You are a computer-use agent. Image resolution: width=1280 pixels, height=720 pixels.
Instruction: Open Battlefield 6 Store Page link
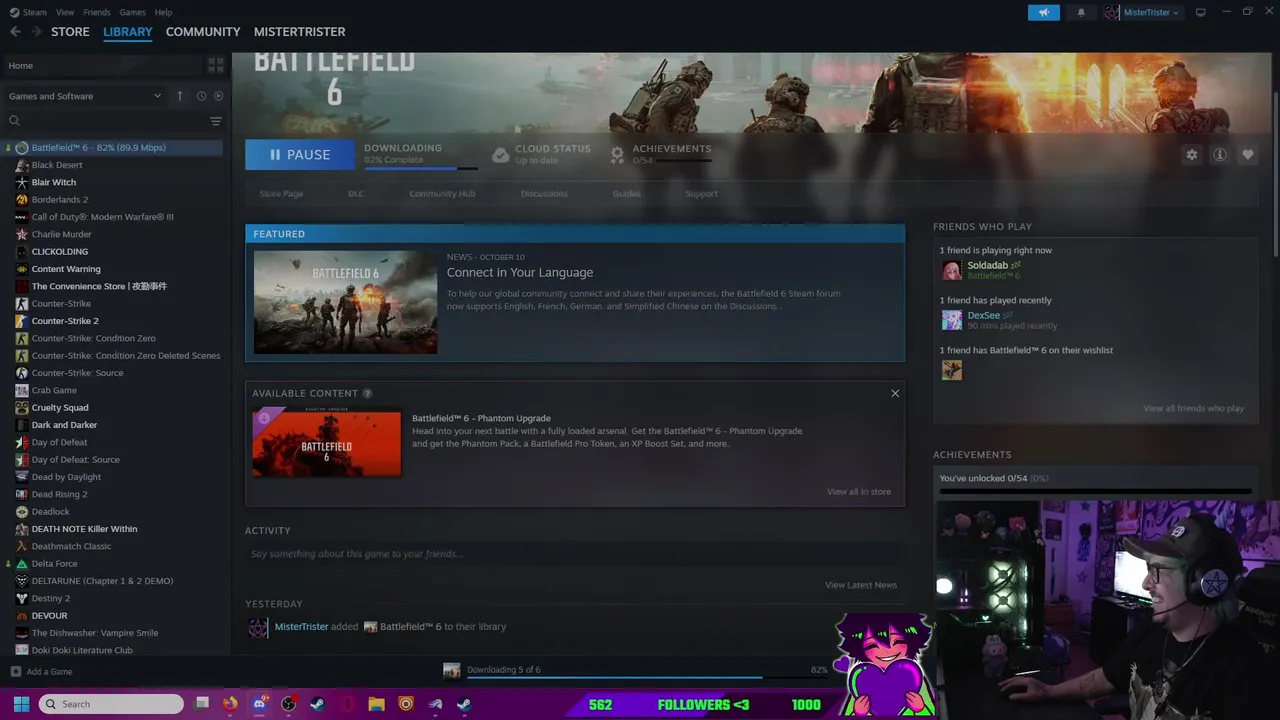(x=281, y=194)
